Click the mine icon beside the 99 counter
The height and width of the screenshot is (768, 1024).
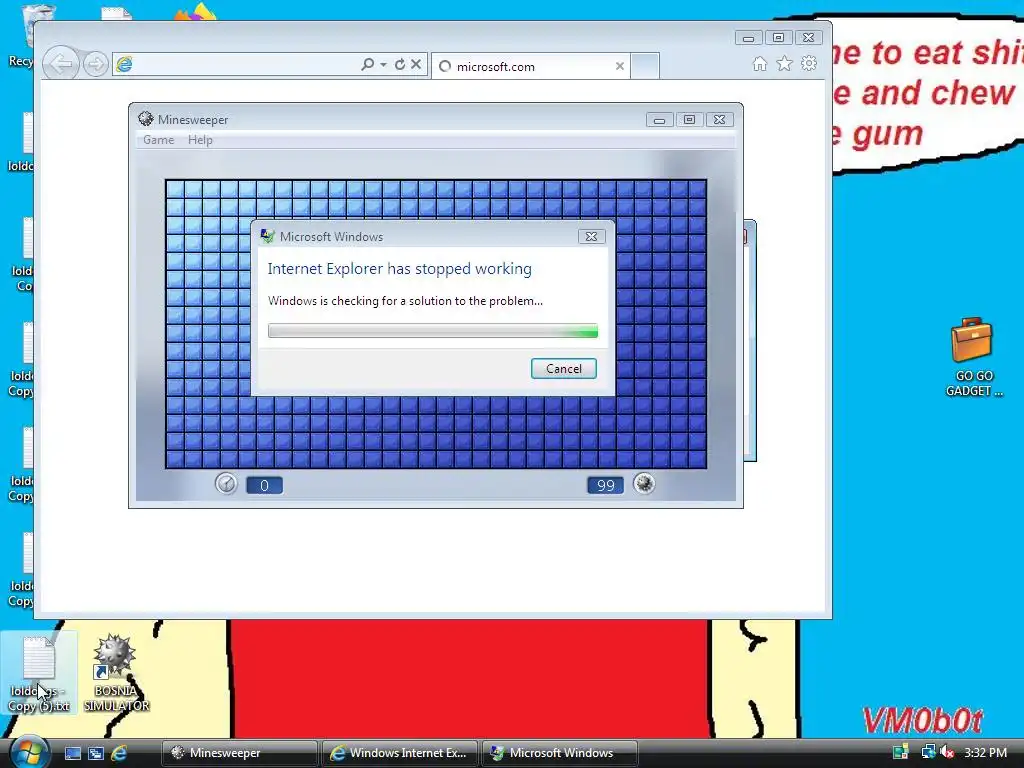tap(644, 484)
